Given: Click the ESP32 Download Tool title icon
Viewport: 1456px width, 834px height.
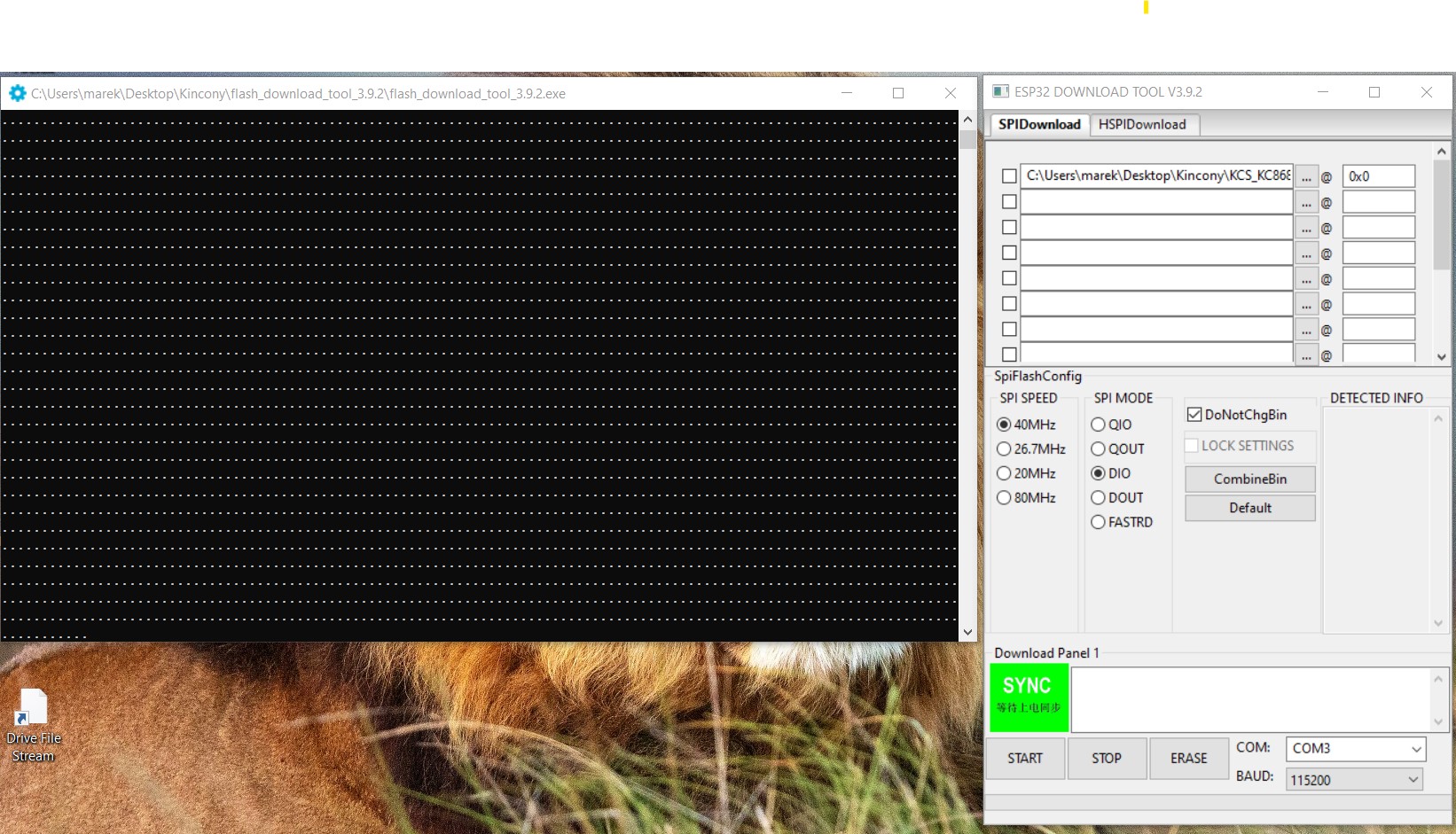Looking at the screenshot, I should coord(1000,91).
